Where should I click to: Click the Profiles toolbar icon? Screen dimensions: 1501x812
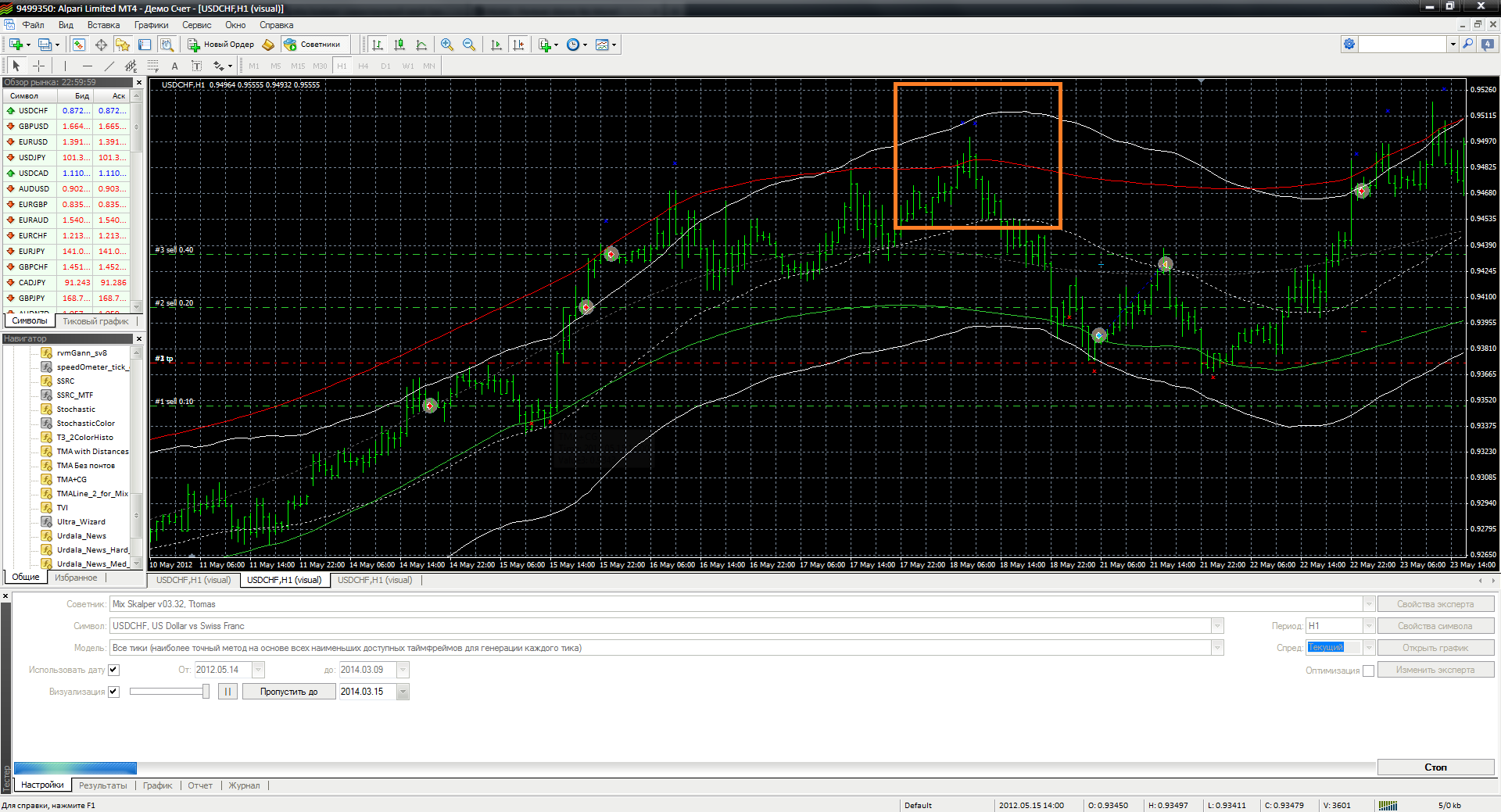pyautogui.click(x=45, y=45)
